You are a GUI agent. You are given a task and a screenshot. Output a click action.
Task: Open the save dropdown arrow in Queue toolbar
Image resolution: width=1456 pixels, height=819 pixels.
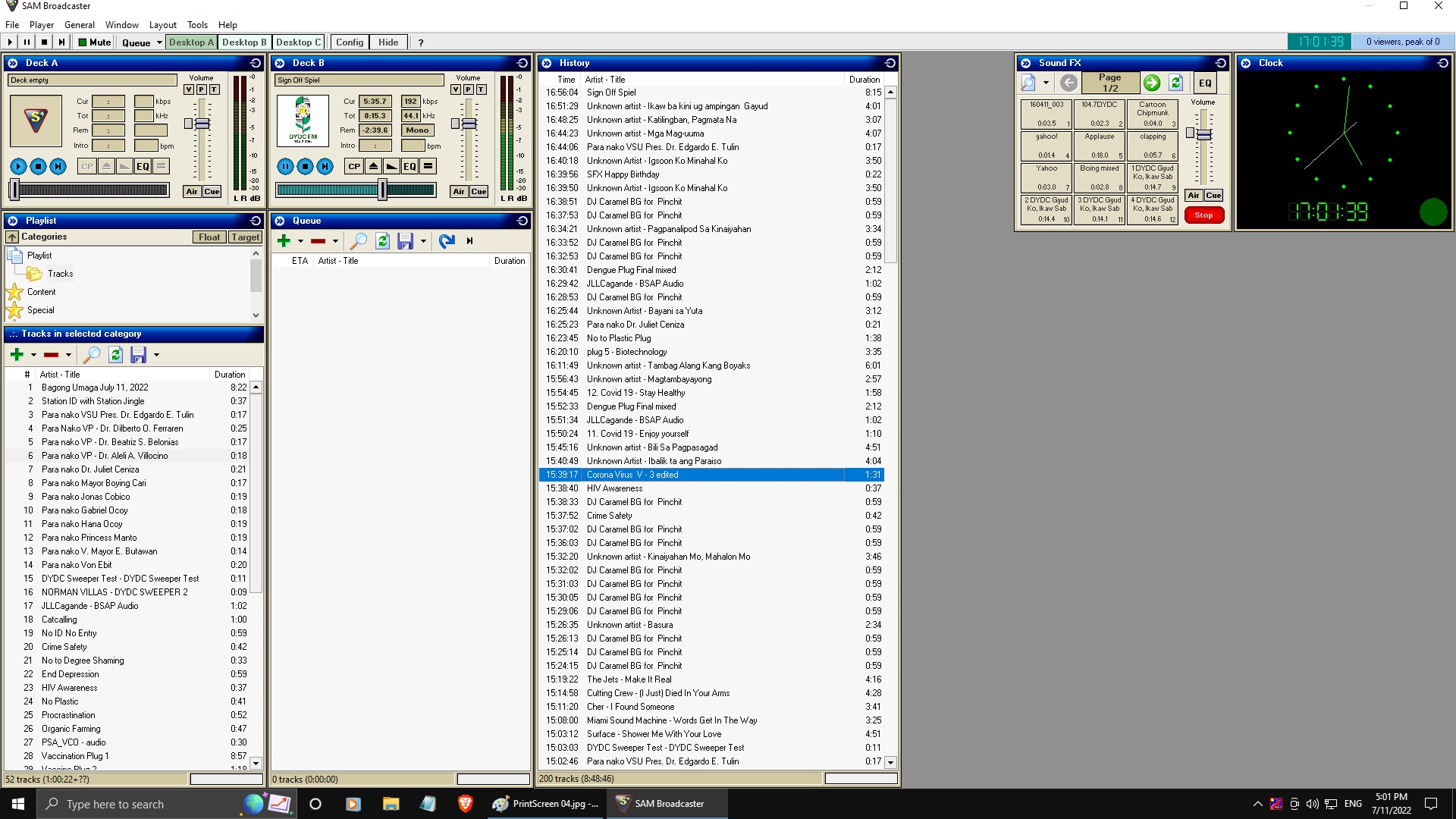pyautogui.click(x=423, y=241)
